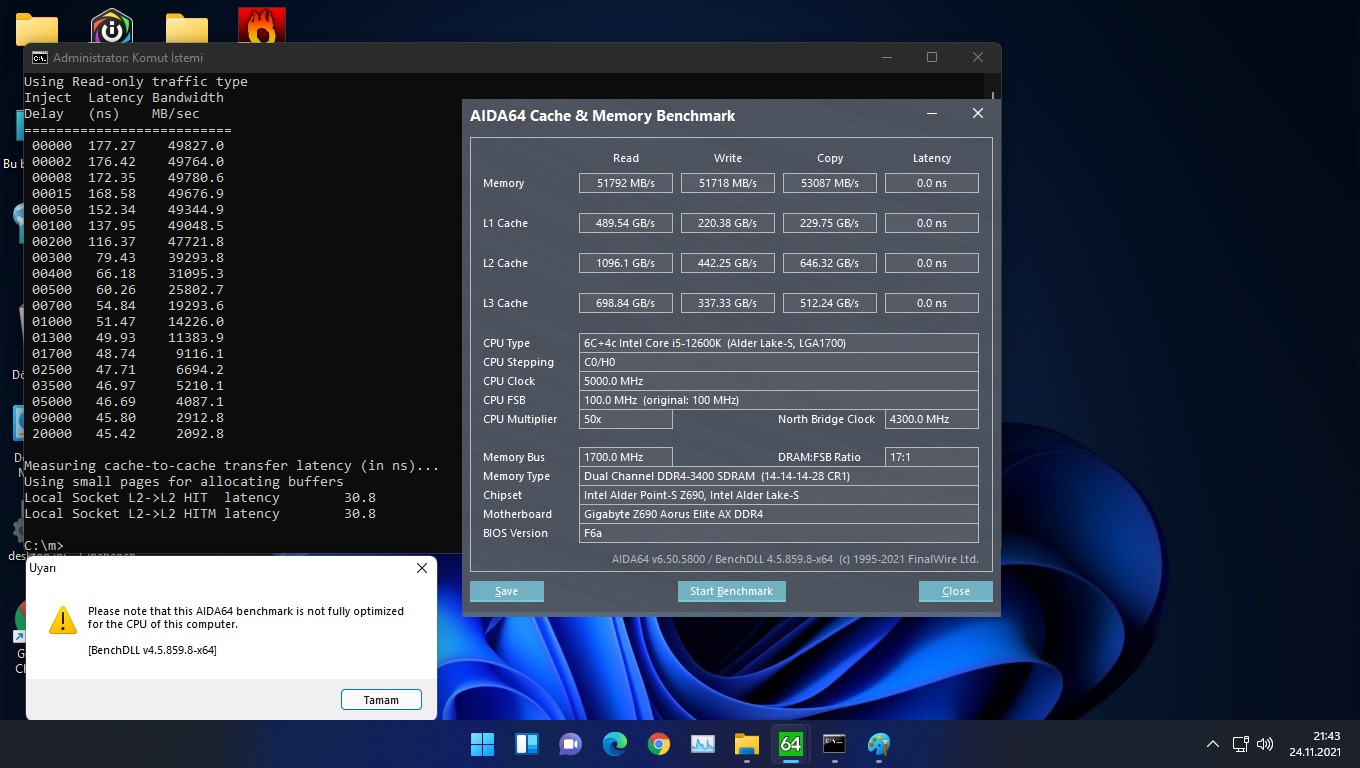Close the Uyarı warning dialog
This screenshot has width=1360, height=768.
(x=422, y=568)
